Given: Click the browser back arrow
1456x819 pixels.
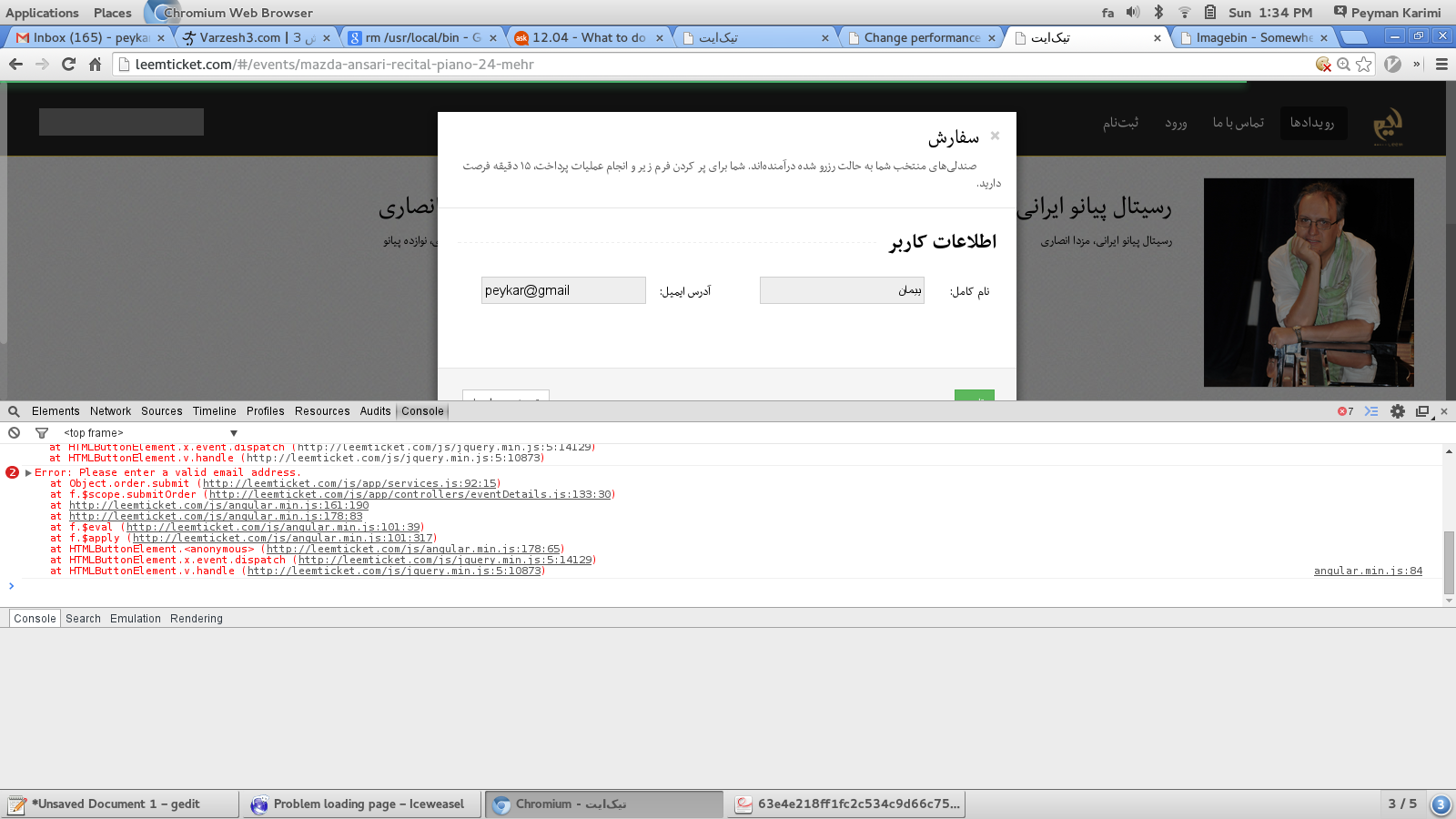Looking at the screenshot, I should pyautogui.click(x=15, y=64).
